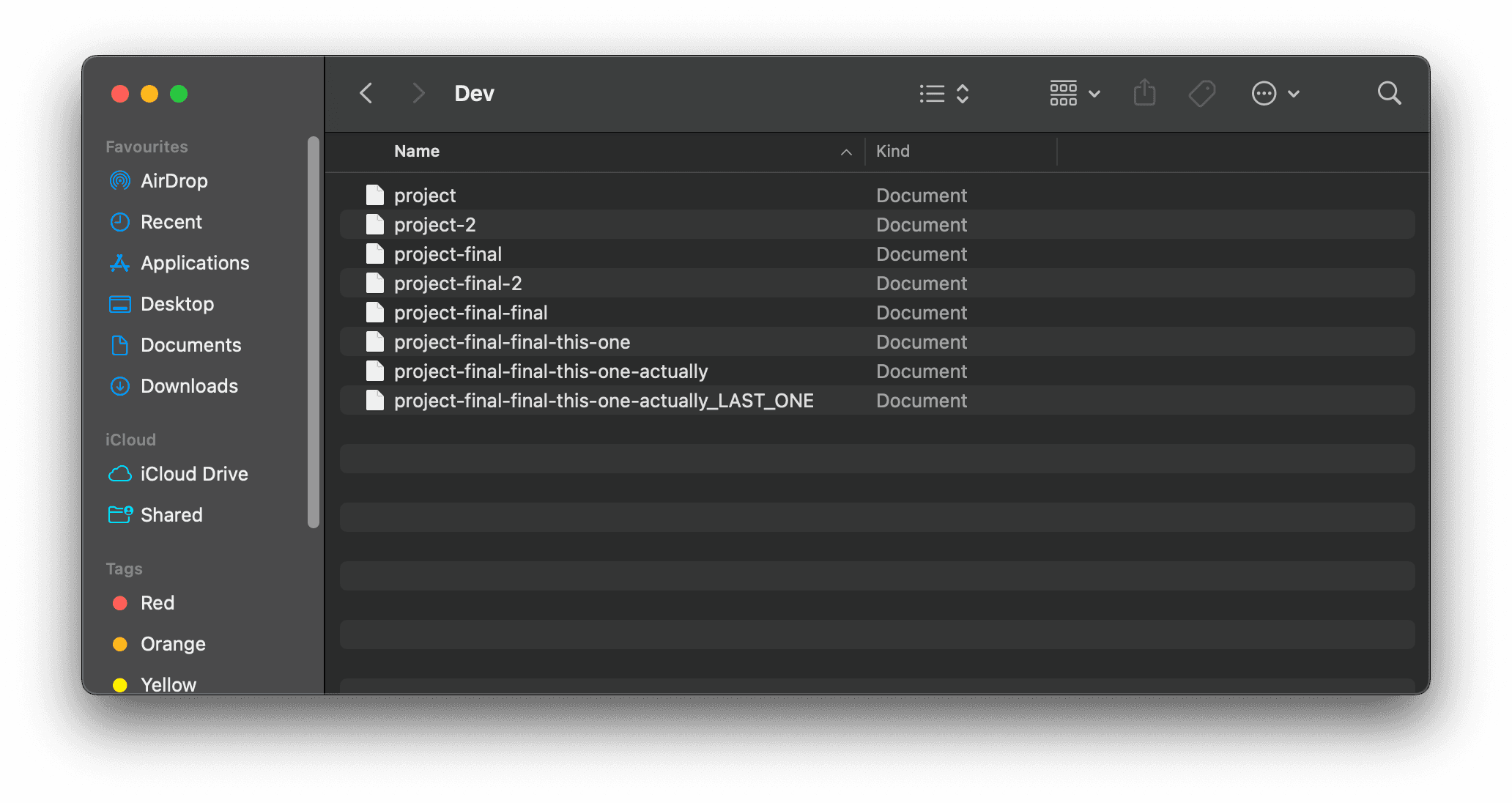Open the ellipsis action menu
The width and height of the screenshot is (1512, 803).
[1275, 94]
